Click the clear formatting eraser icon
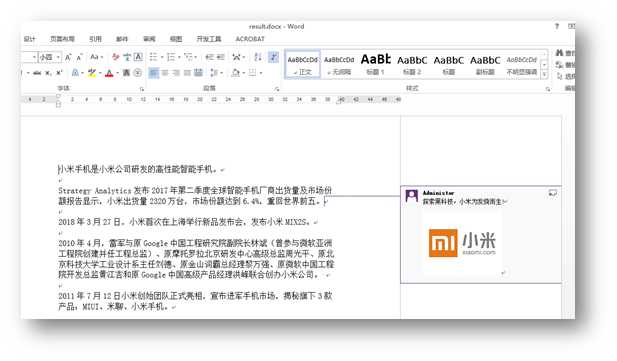This screenshot has height=361, width=617. (115, 57)
